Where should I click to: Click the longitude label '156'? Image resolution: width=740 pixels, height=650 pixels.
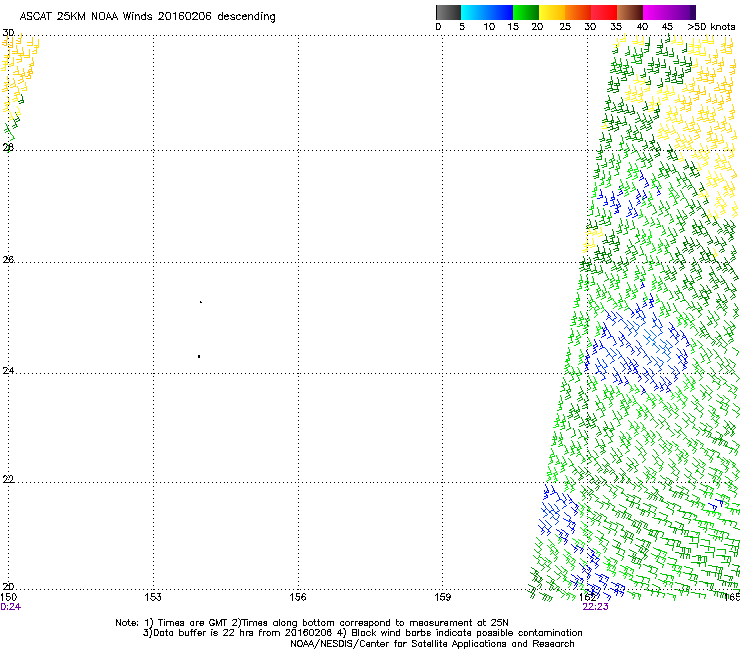298,597
